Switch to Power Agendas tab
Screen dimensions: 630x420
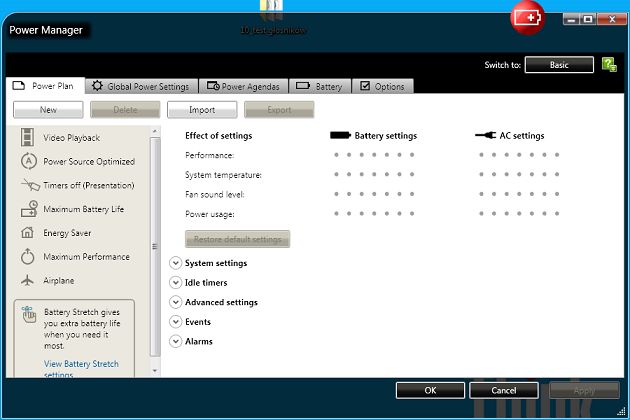coord(243,86)
